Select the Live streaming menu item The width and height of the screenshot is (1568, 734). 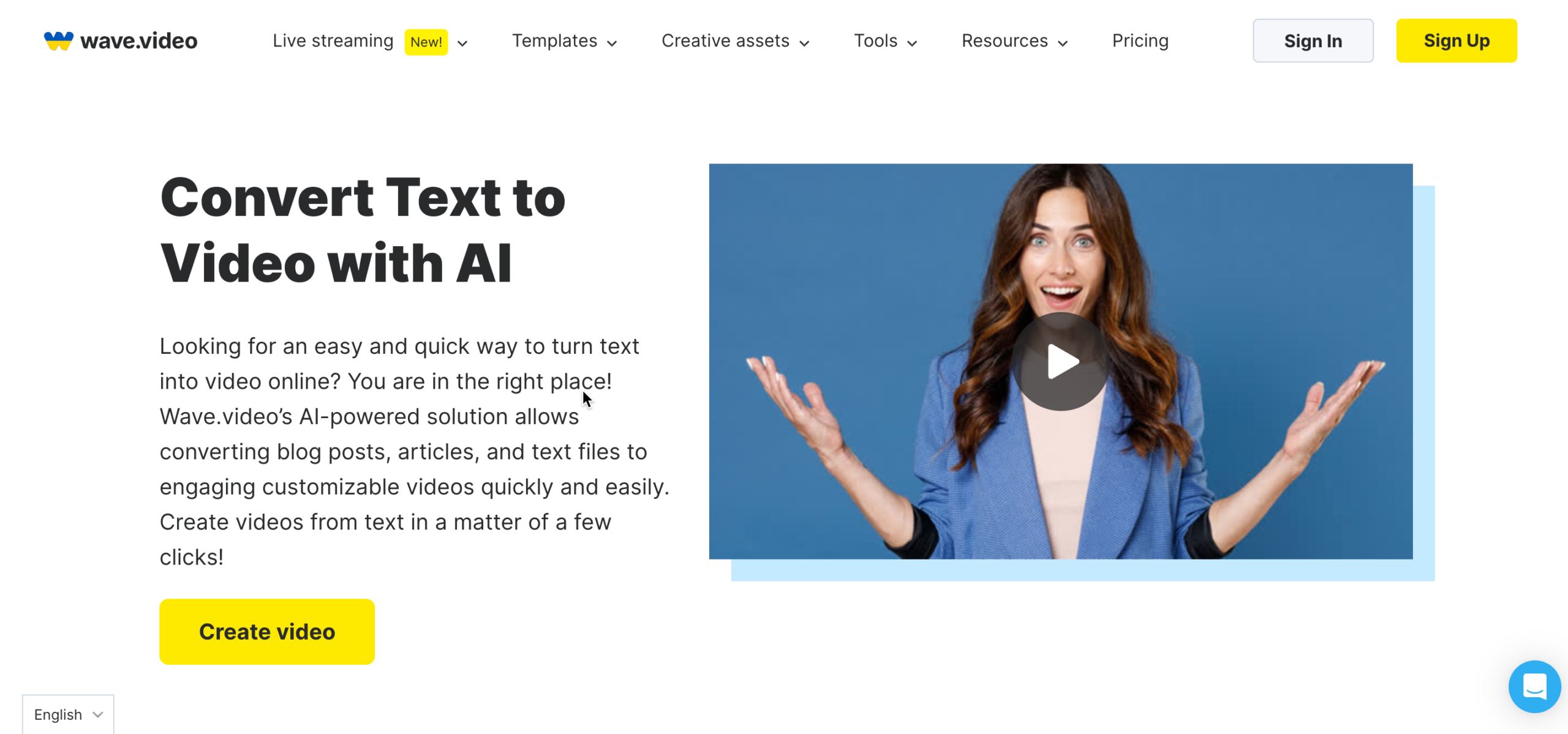(333, 40)
